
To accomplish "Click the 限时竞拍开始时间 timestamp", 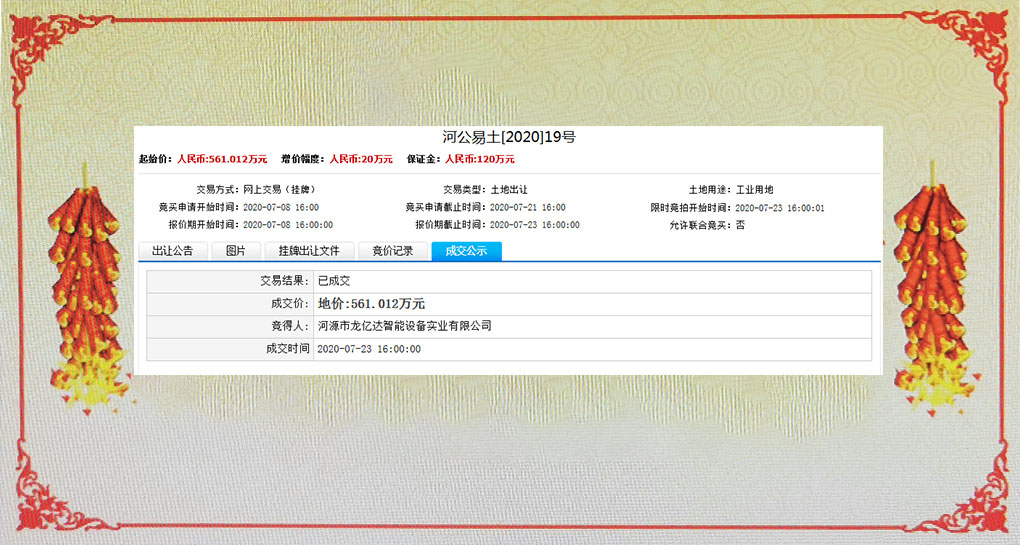I will (x=779, y=208).
